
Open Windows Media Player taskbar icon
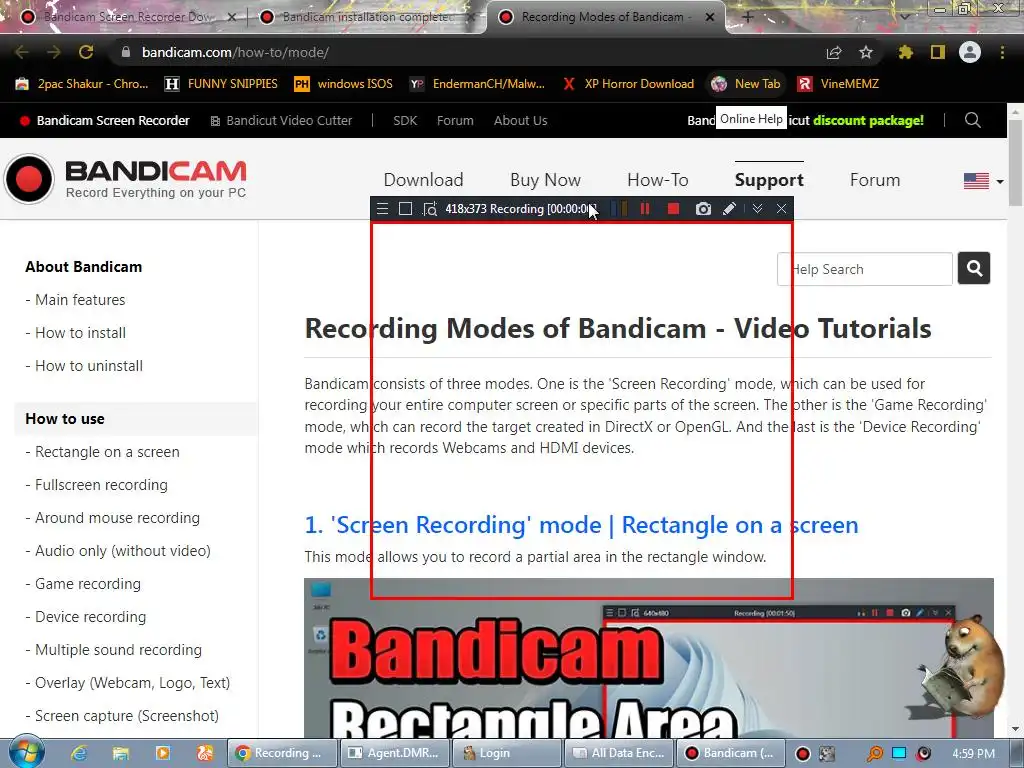coord(162,753)
